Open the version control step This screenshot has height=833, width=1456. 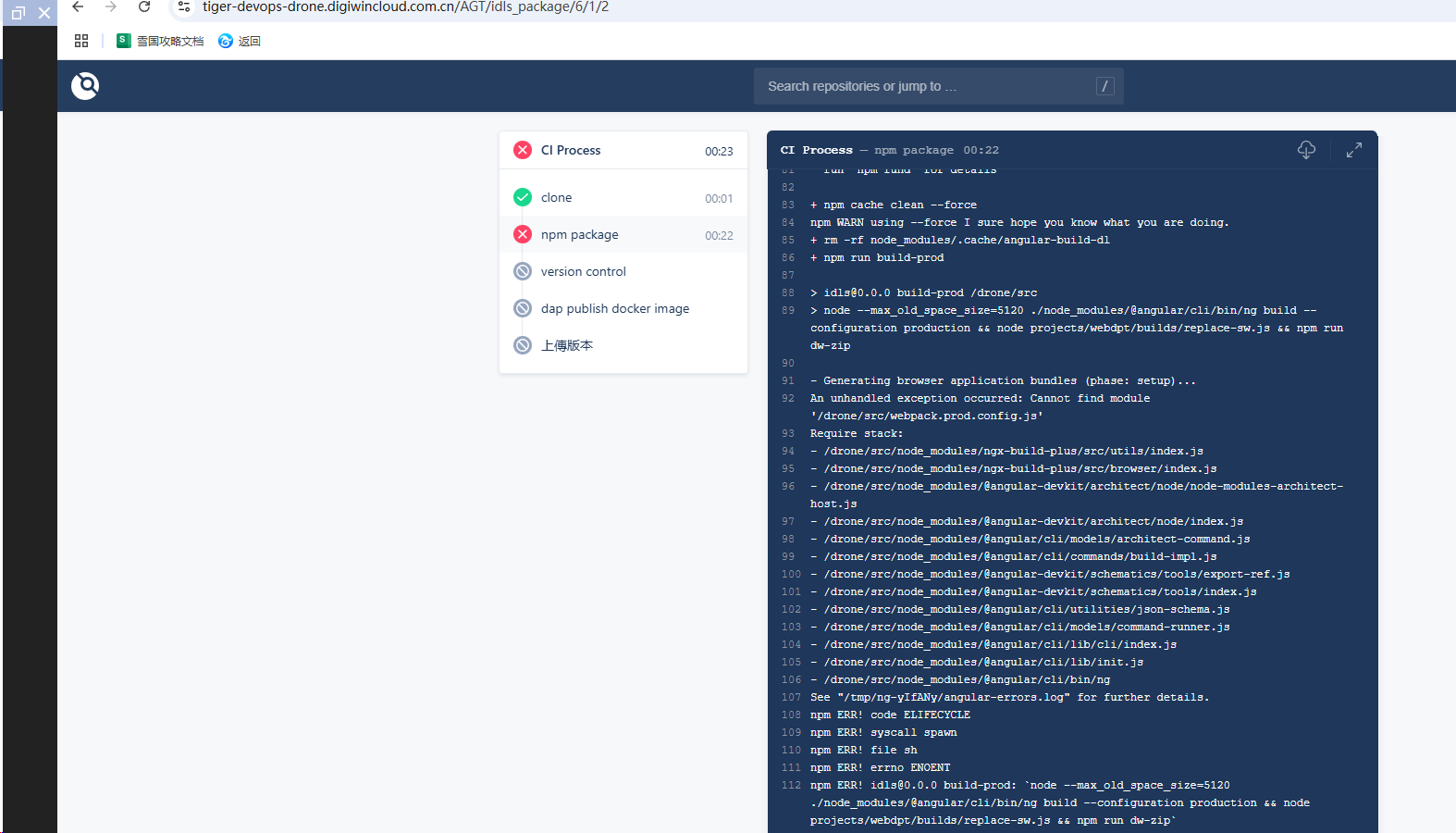(623, 271)
